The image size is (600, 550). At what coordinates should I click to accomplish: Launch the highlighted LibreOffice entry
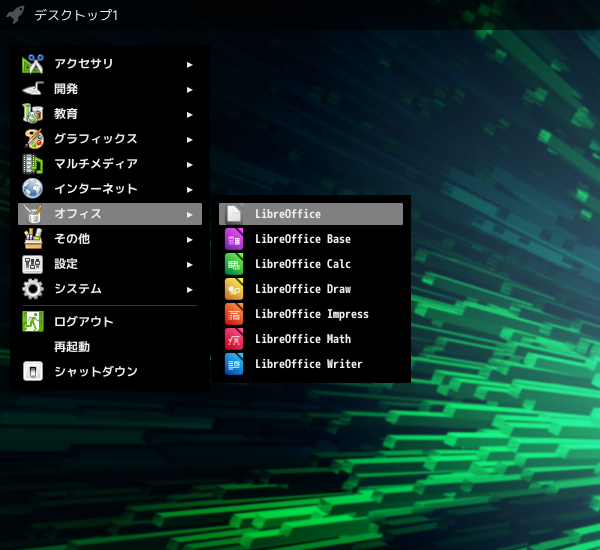click(x=311, y=214)
